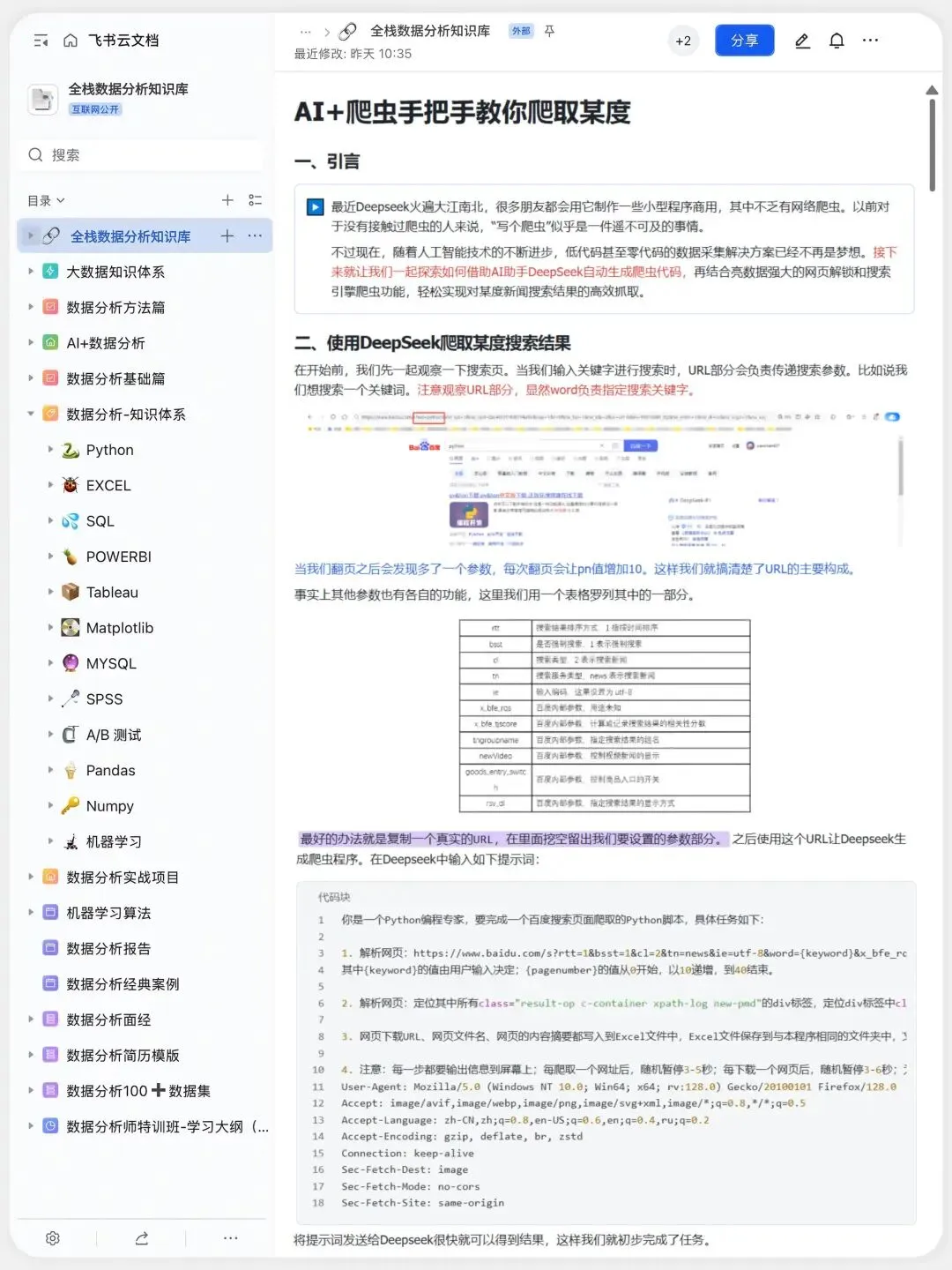The height and width of the screenshot is (1270, 952).
Task: Expand the AI+数据分析 tree node
Action: pos(31,342)
